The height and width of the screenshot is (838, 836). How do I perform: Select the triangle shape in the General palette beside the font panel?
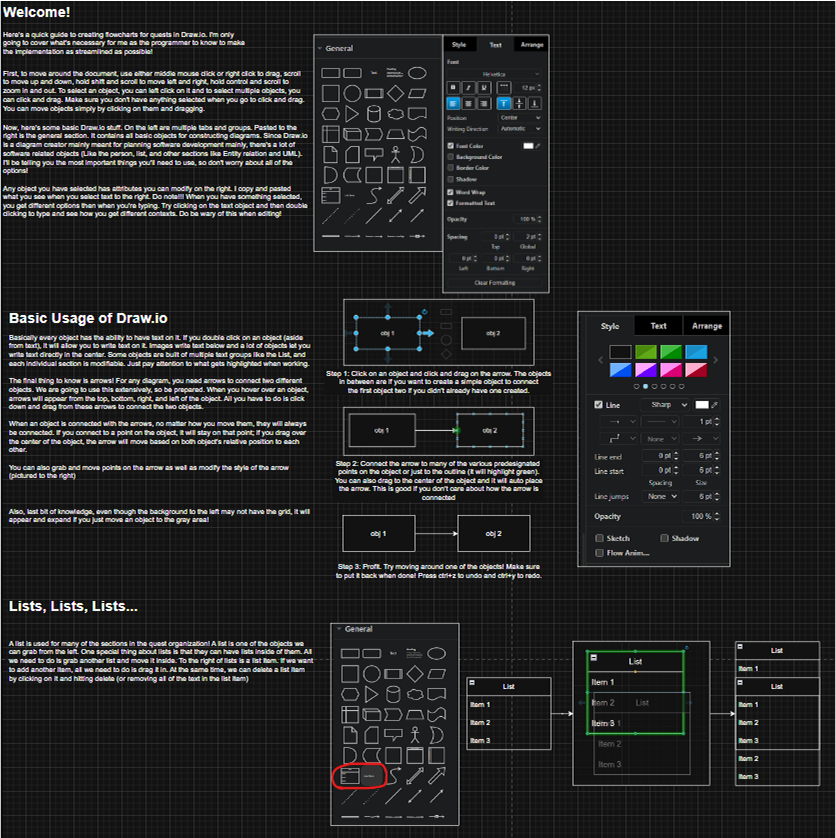[x=352, y=113]
